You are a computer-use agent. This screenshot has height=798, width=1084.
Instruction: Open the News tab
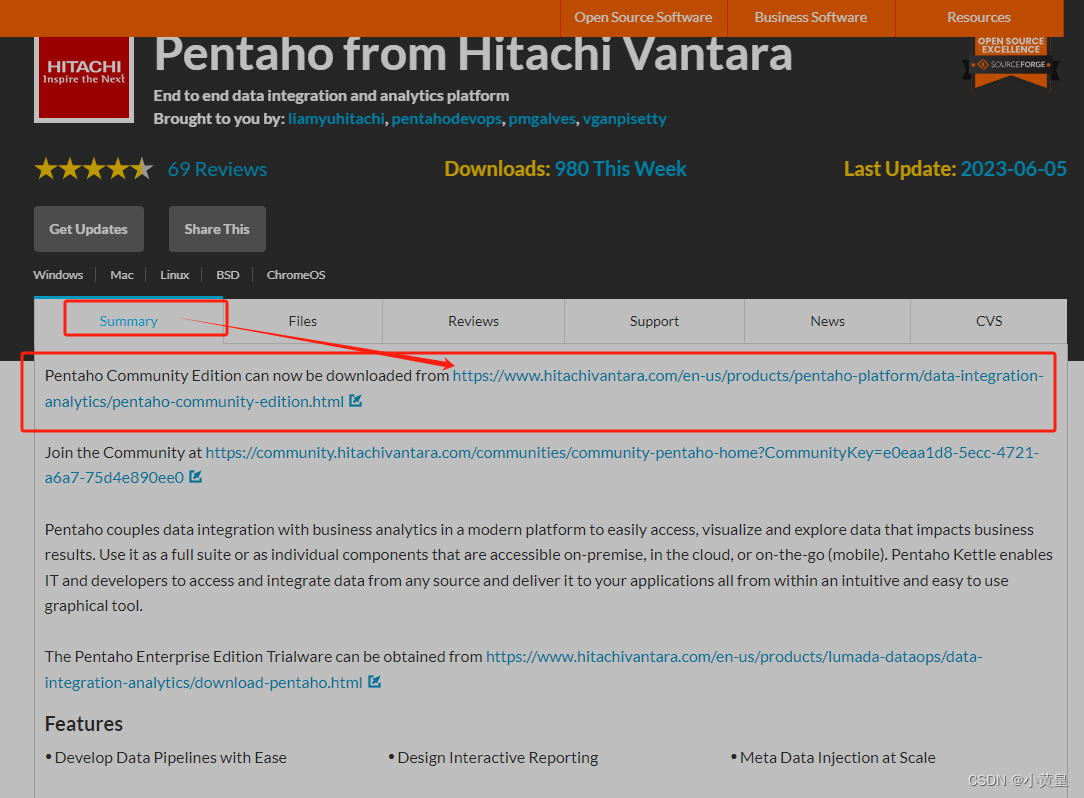828,321
